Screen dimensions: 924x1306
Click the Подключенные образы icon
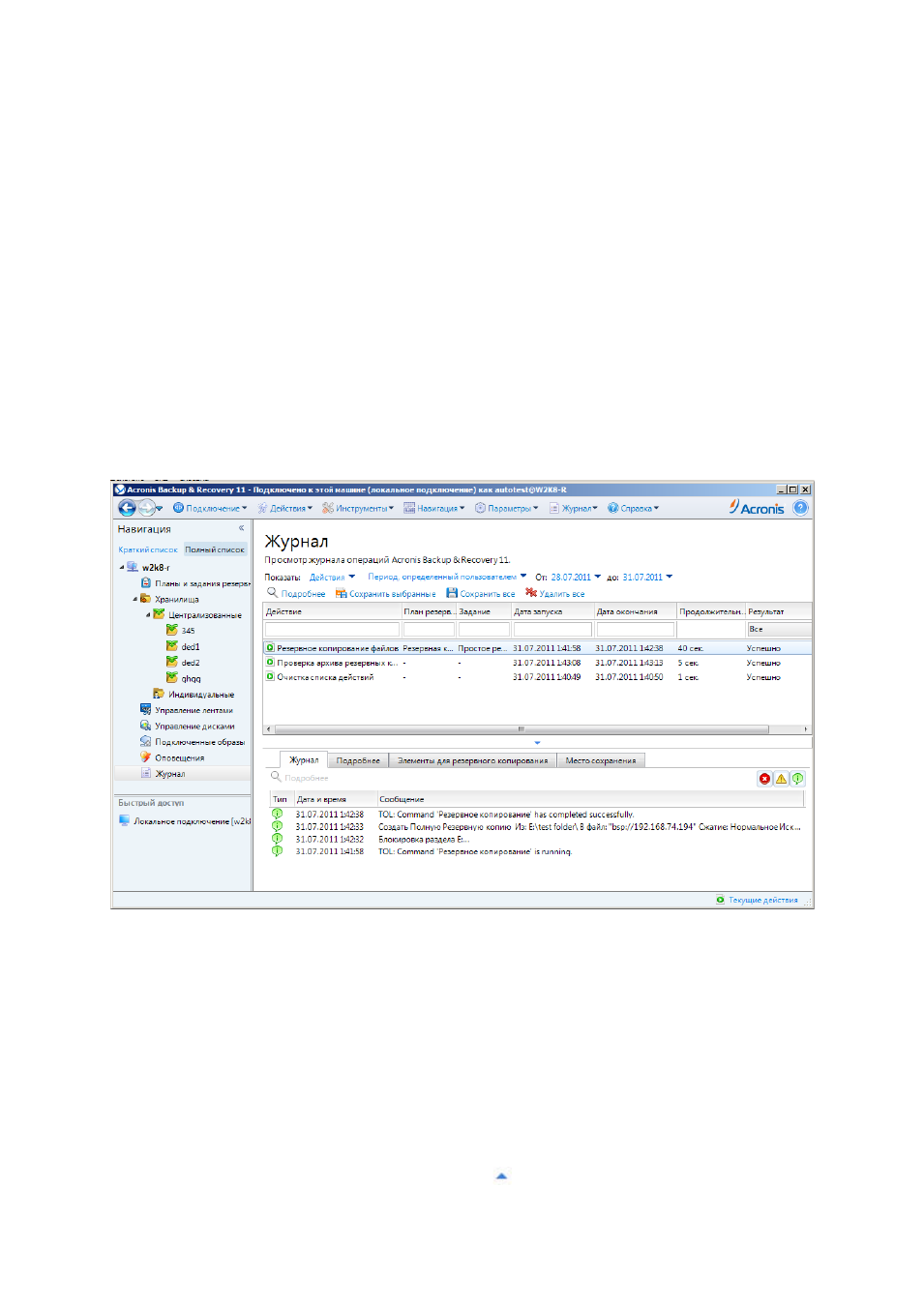tap(146, 741)
